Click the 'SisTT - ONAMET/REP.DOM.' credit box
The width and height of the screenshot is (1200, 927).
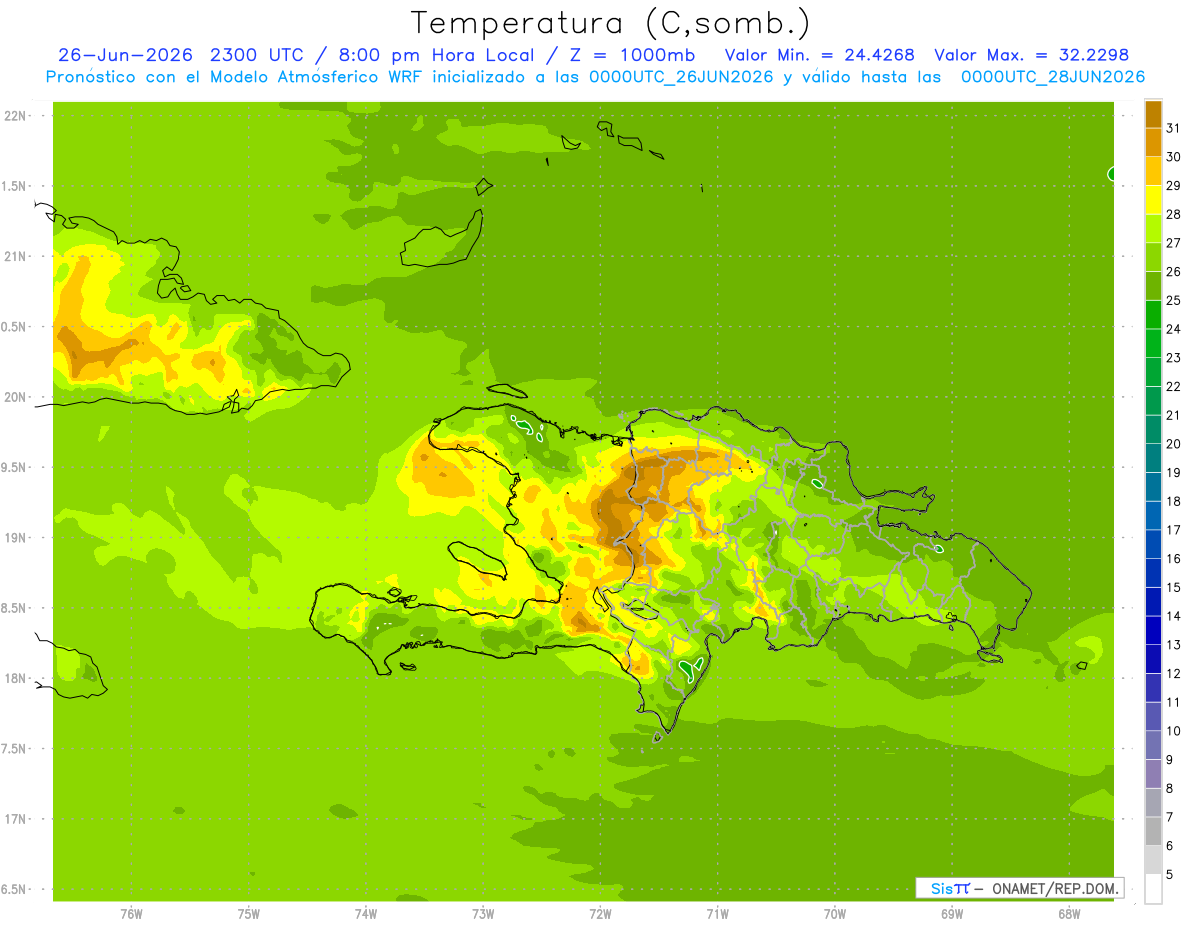point(1020,888)
